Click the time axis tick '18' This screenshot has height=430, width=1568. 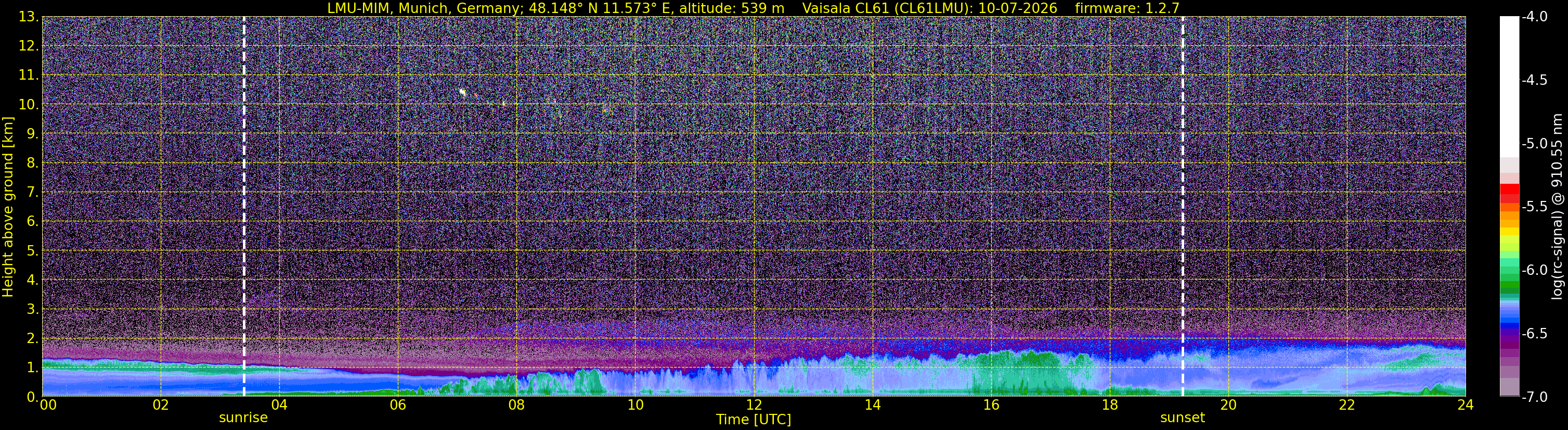pyautogui.click(x=1110, y=405)
